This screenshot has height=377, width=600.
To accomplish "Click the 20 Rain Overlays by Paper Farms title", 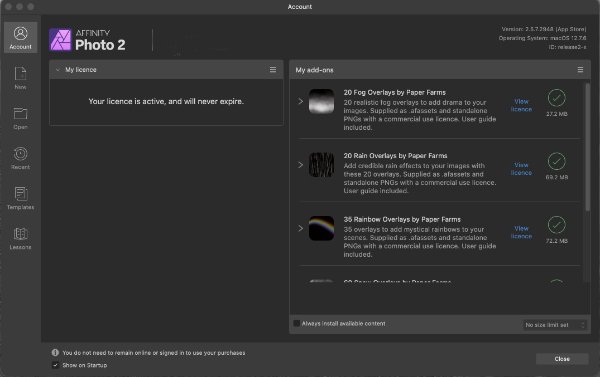I will click(395, 156).
